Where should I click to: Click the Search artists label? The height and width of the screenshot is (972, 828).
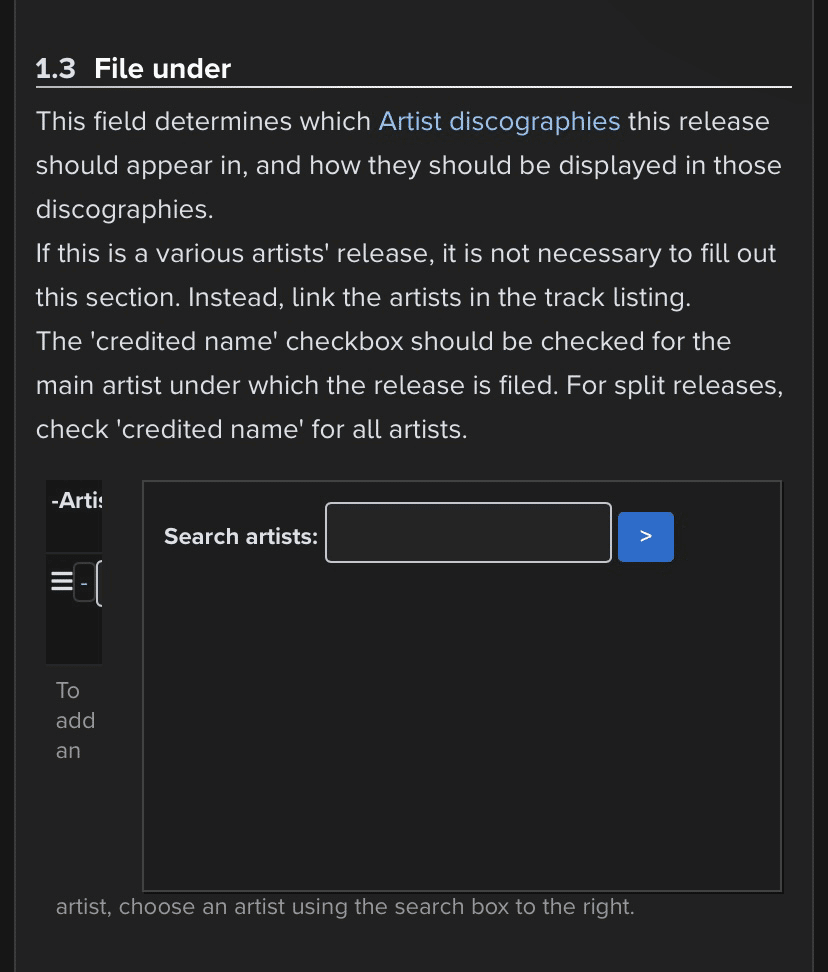coord(241,537)
